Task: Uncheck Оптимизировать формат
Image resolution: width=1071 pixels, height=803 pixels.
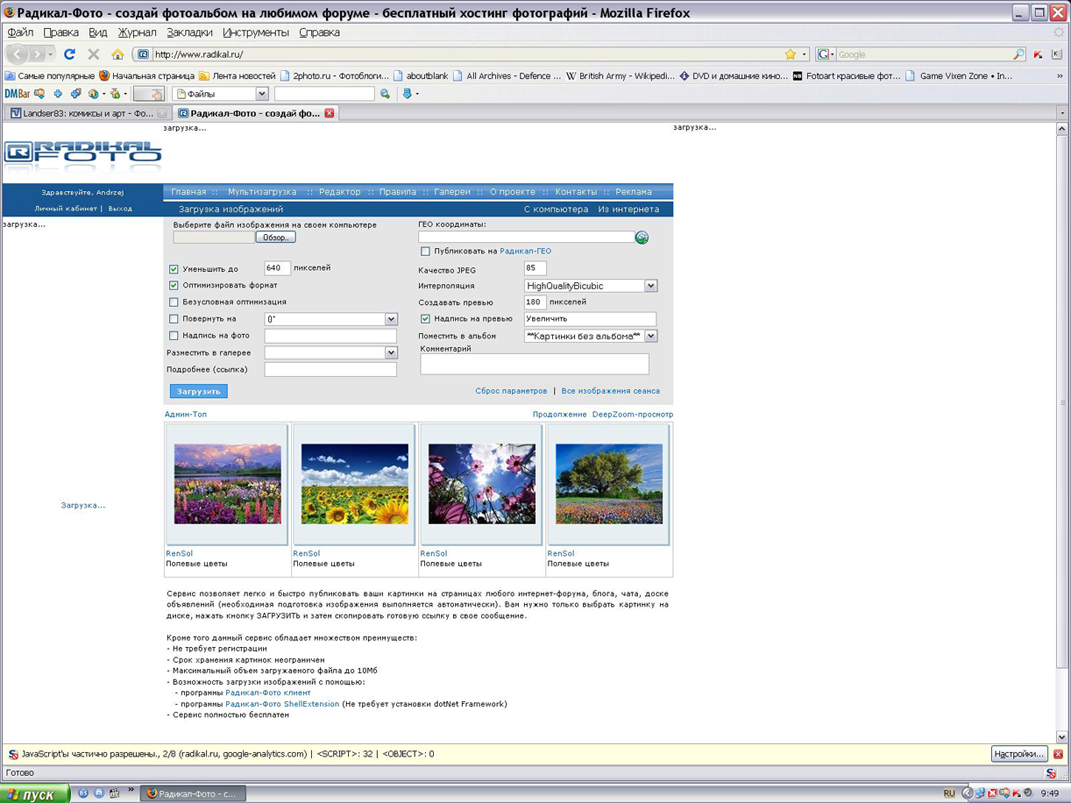Action: (x=173, y=285)
